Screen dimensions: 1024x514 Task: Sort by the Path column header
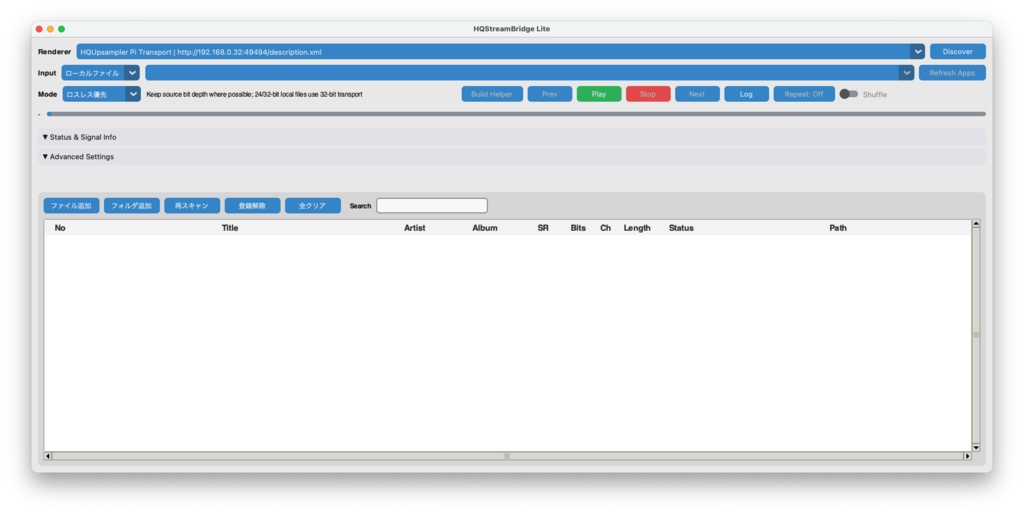click(x=838, y=228)
